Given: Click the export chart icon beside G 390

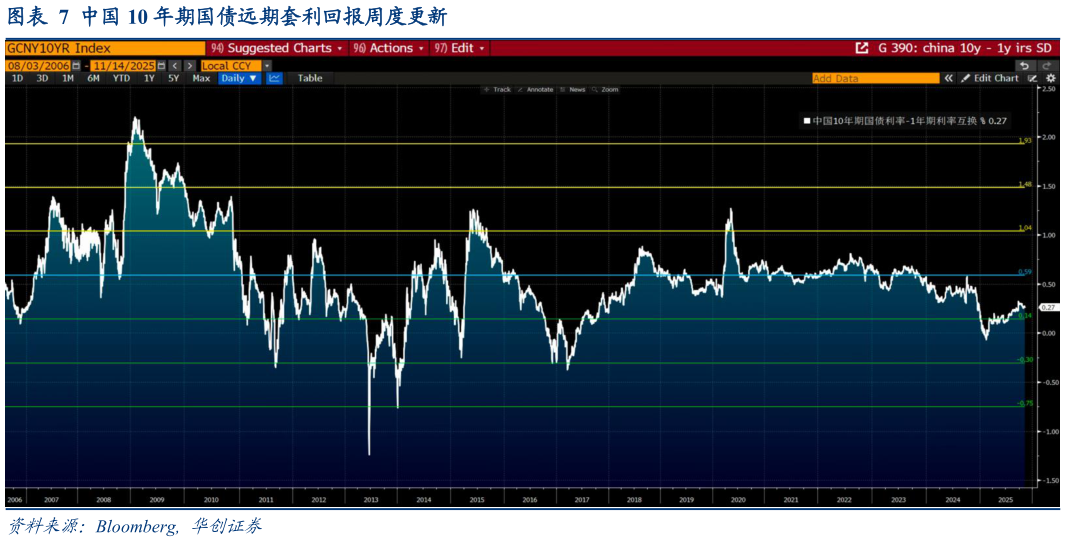Looking at the screenshot, I should [x=862, y=48].
